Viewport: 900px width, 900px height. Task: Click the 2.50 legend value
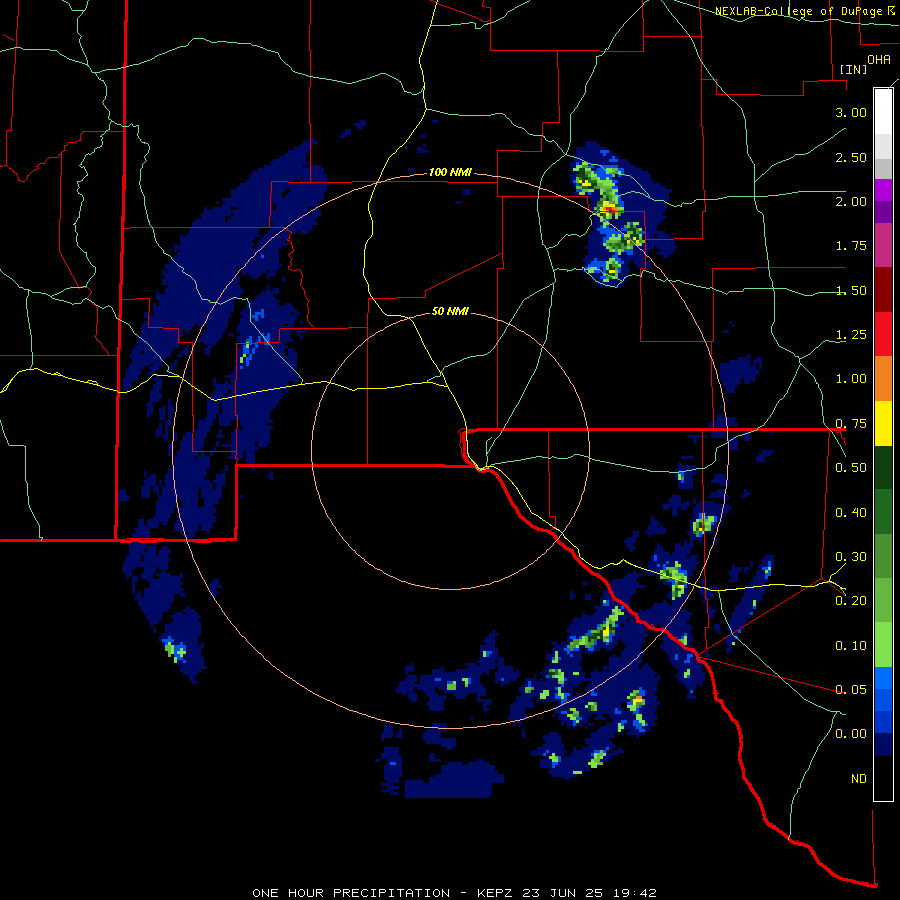[x=851, y=157]
